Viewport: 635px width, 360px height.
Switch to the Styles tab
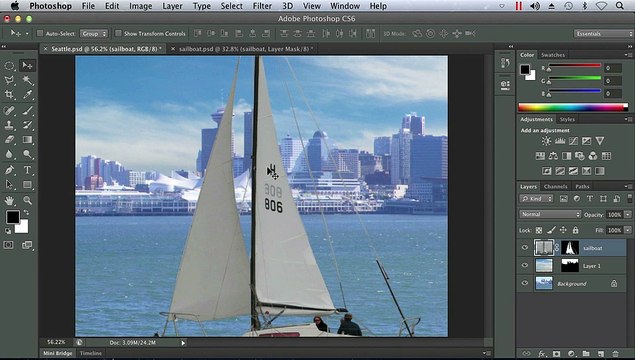pyautogui.click(x=567, y=119)
